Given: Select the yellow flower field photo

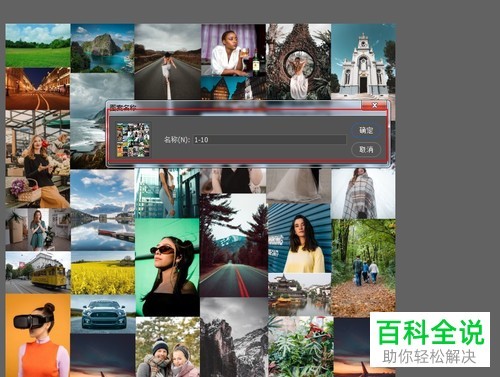Looking at the screenshot, I should pos(103,273).
